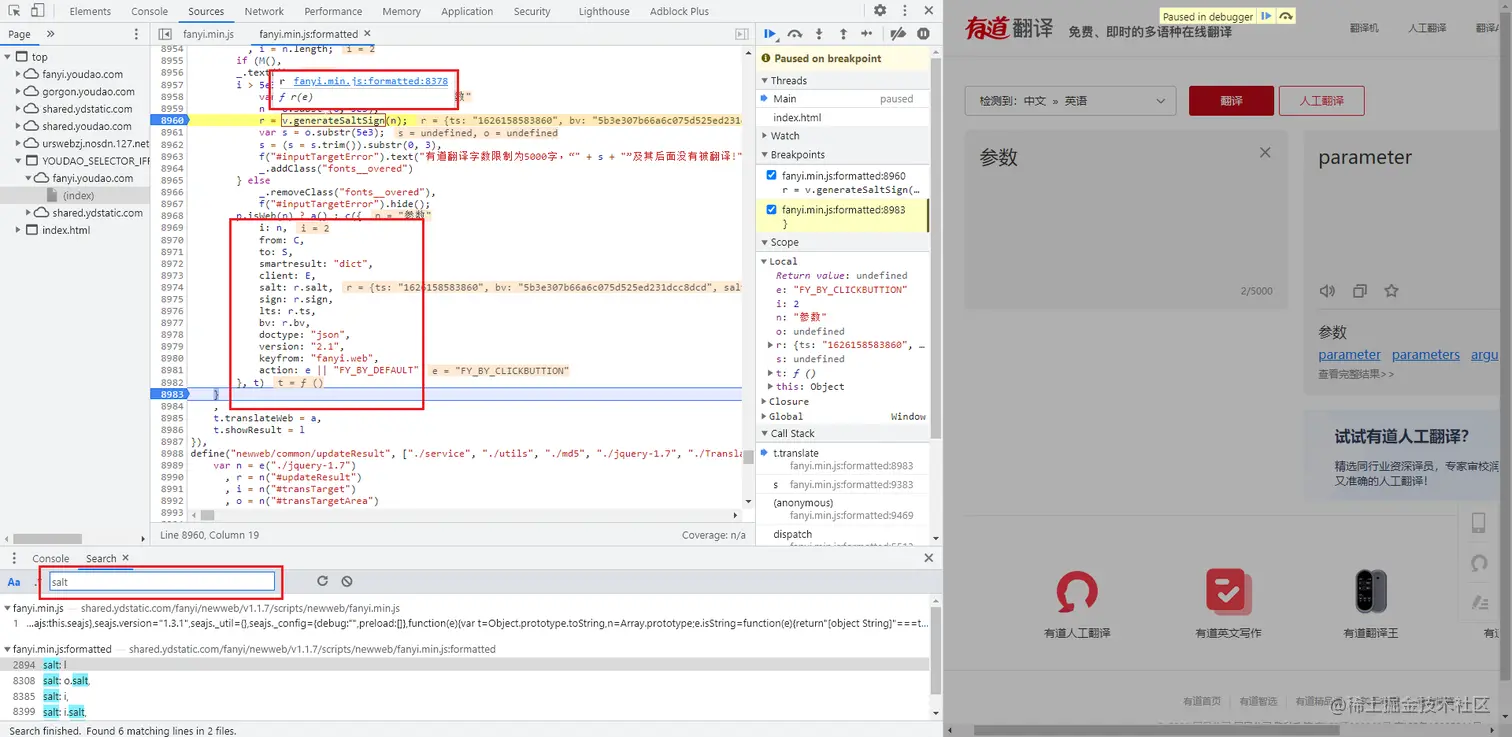Step into next function call
The width and height of the screenshot is (1512, 737).
tap(820, 33)
